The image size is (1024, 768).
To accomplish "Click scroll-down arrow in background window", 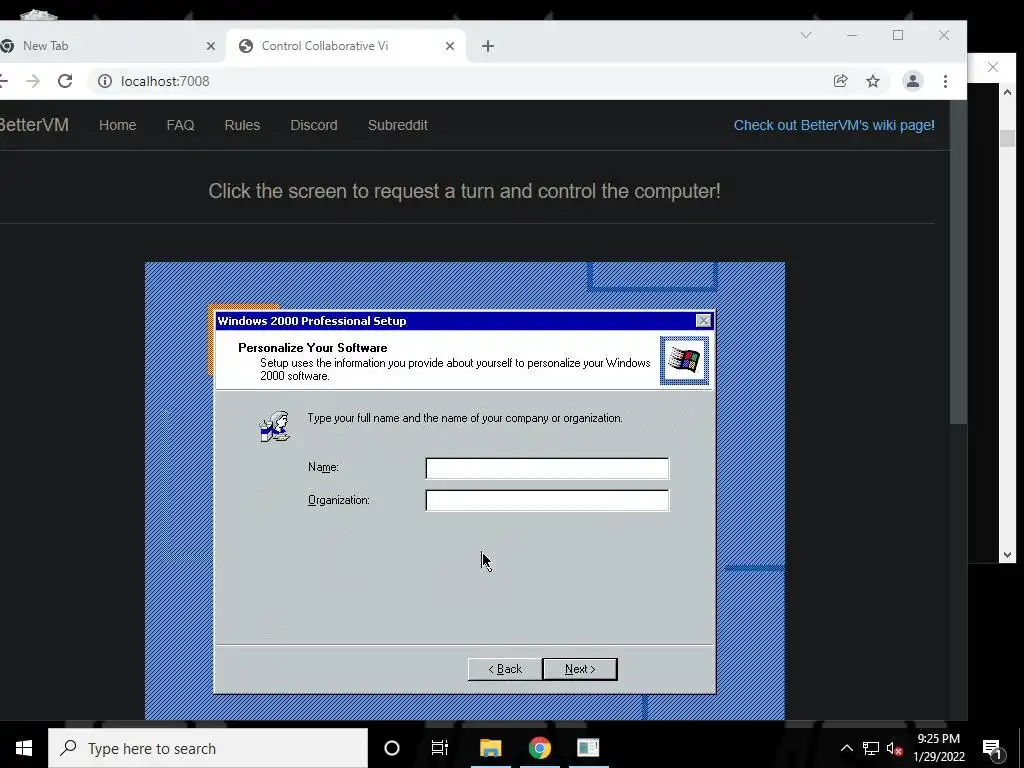I will (x=1007, y=555).
